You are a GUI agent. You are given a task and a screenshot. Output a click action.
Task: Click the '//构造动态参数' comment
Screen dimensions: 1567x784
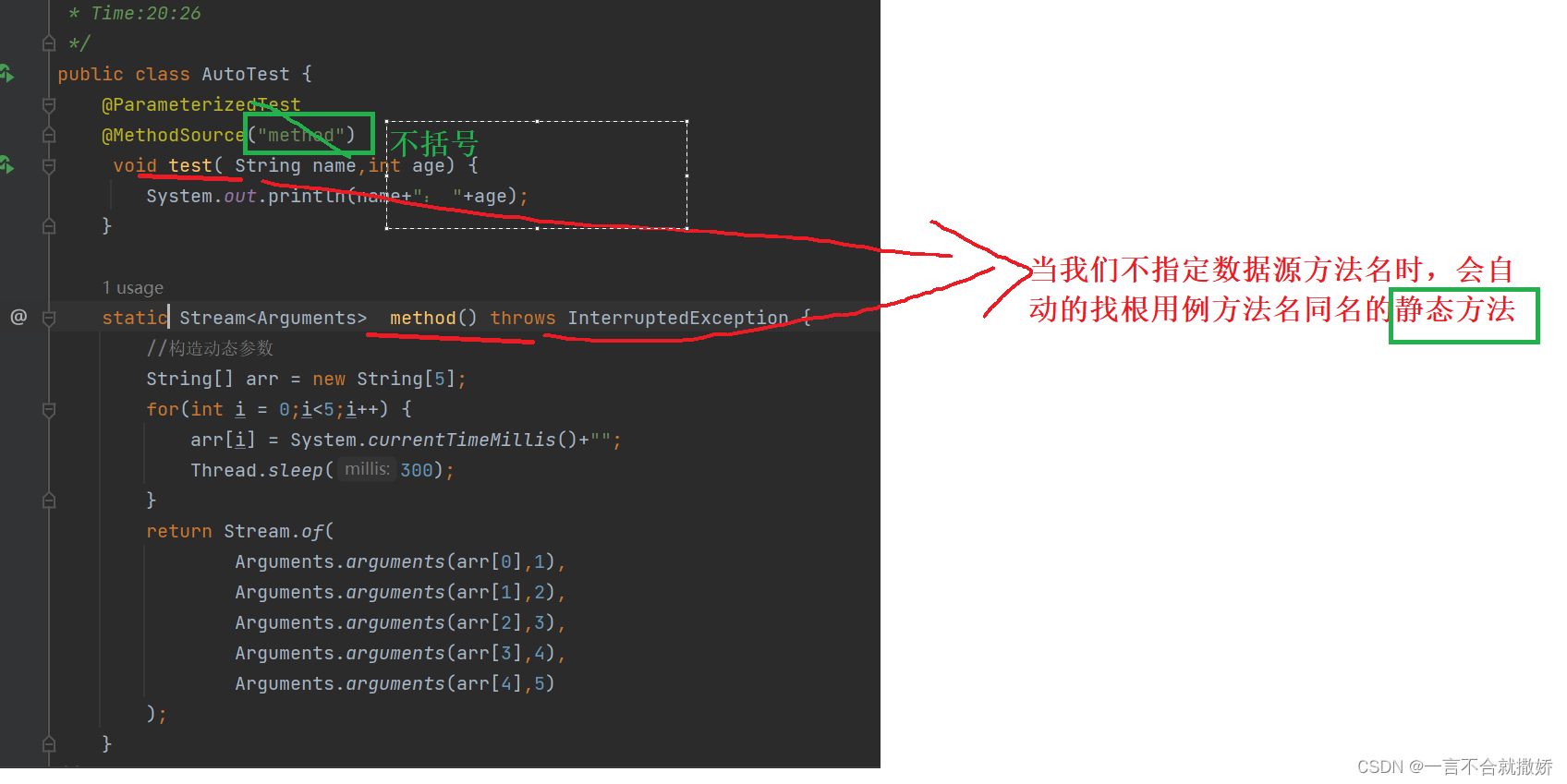210,348
